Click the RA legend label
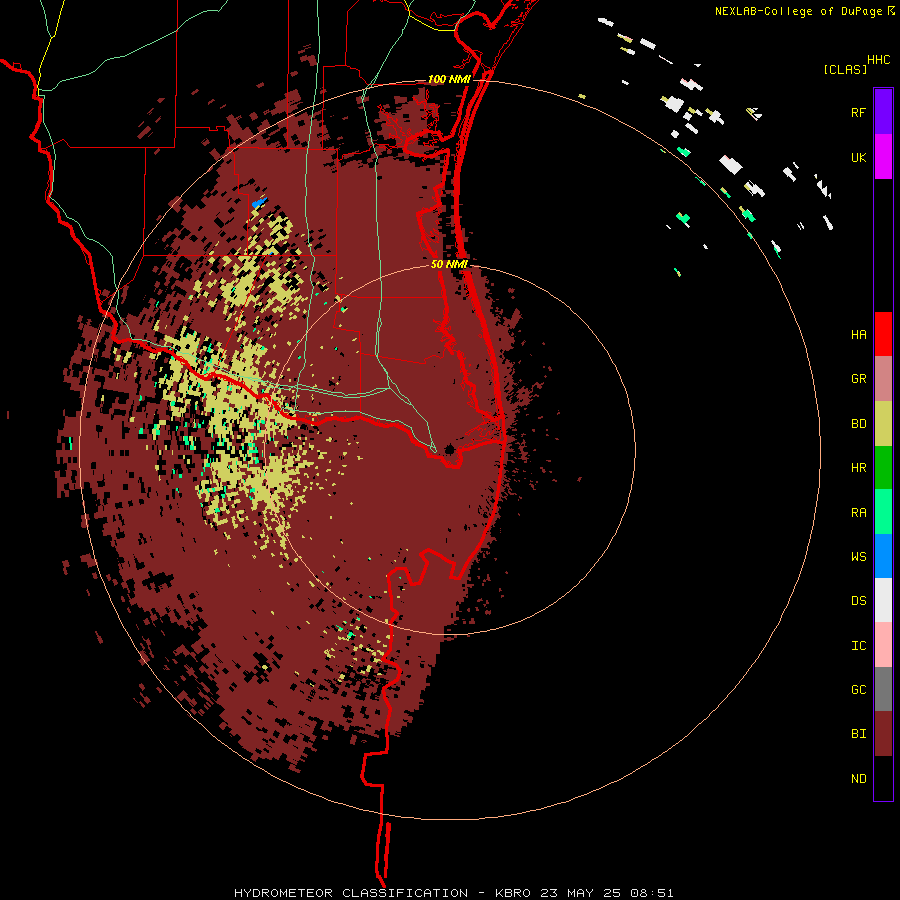Image resolution: width=900 pixels, height=900 pixels. pyautogui.click(x=858, y=513)
